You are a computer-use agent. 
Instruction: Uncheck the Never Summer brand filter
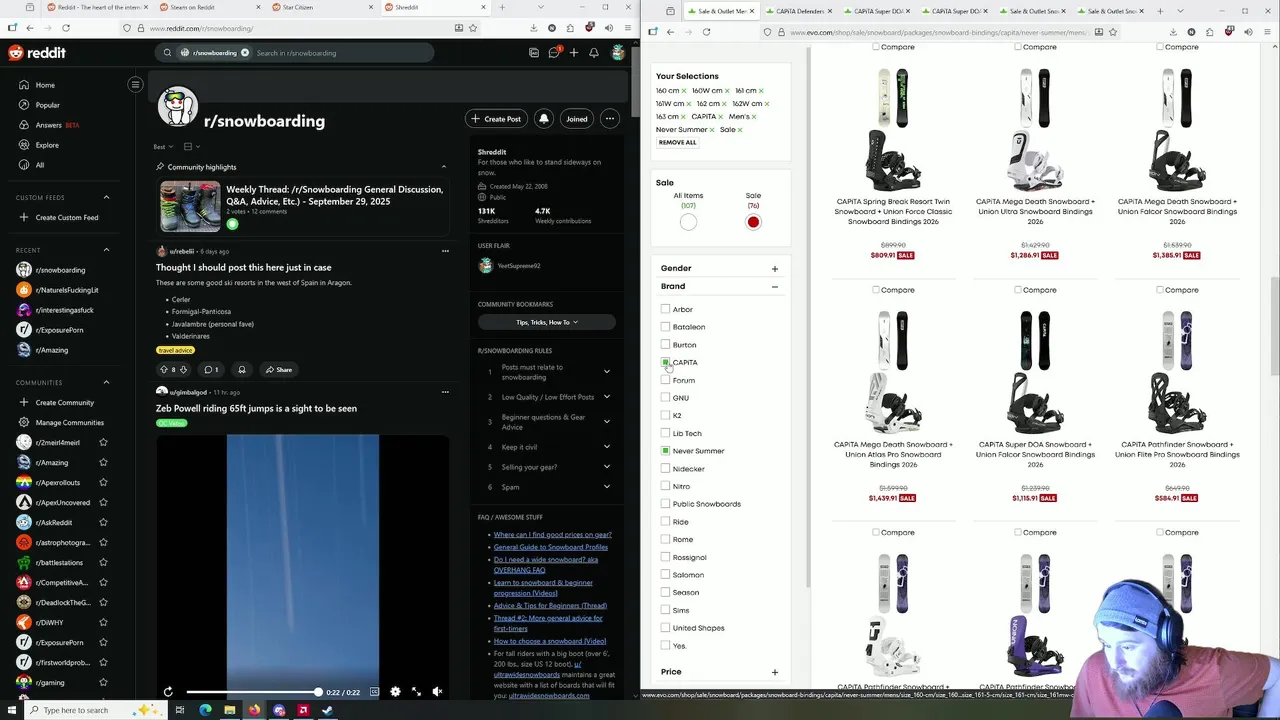tap(665, 451)
